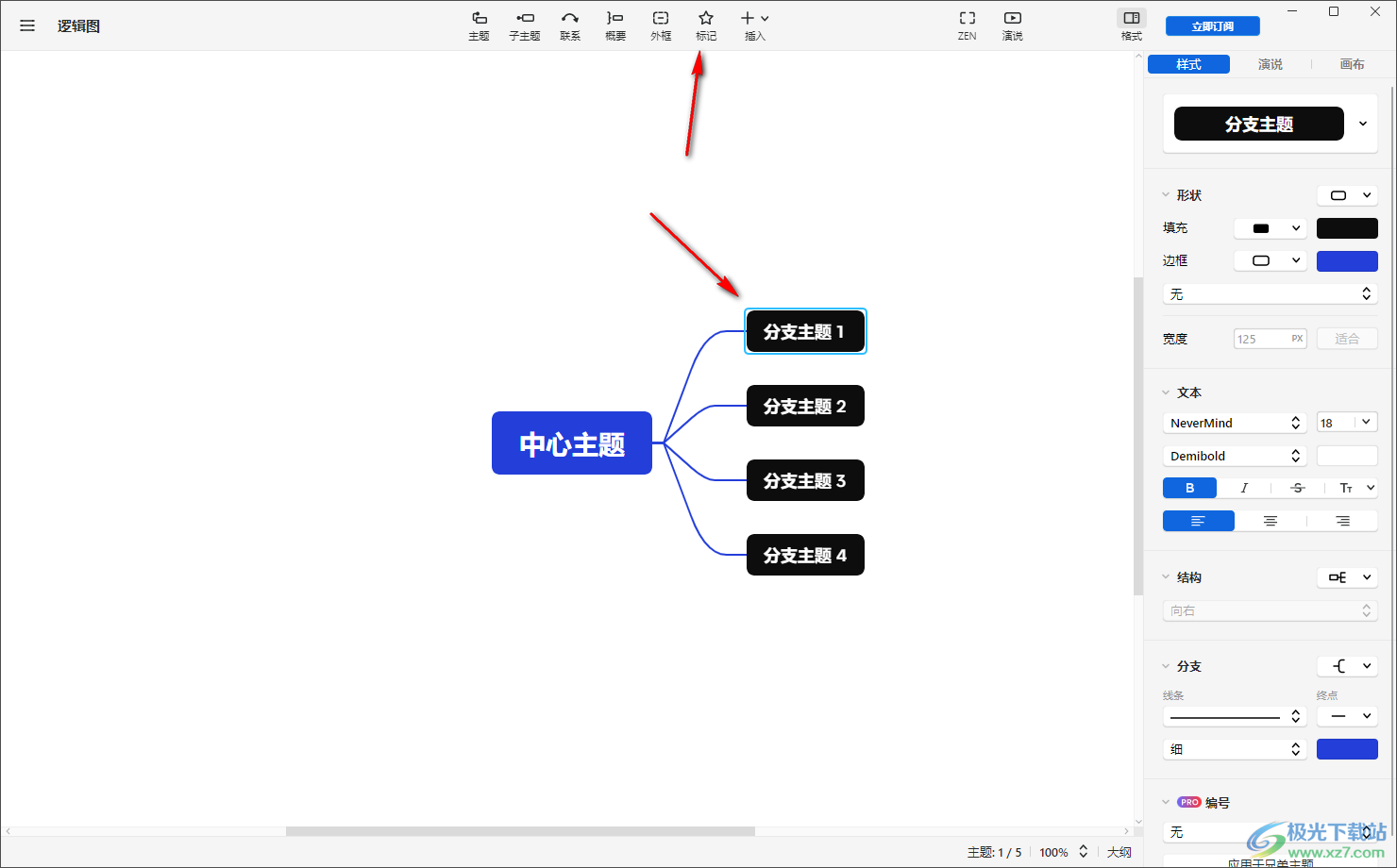The width and height of the screenshot is (1397, 868).
Task: Start the 演说 pitch presentation
Action: pos(1013,25)
